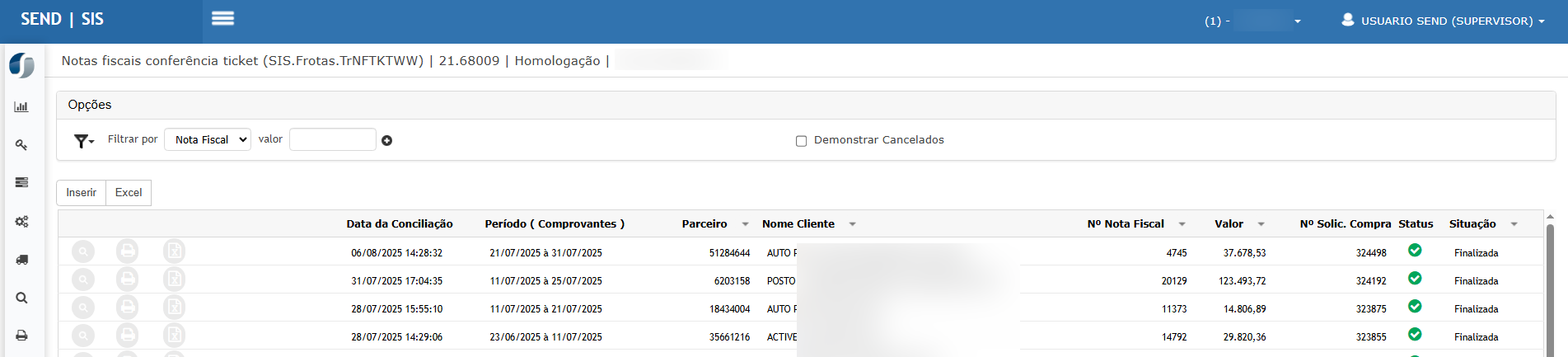Image resolution: width=1568 pixels, height=357 pixels.
Task: Click the table's vertical scrollbar
Action: click(1549, 289)
